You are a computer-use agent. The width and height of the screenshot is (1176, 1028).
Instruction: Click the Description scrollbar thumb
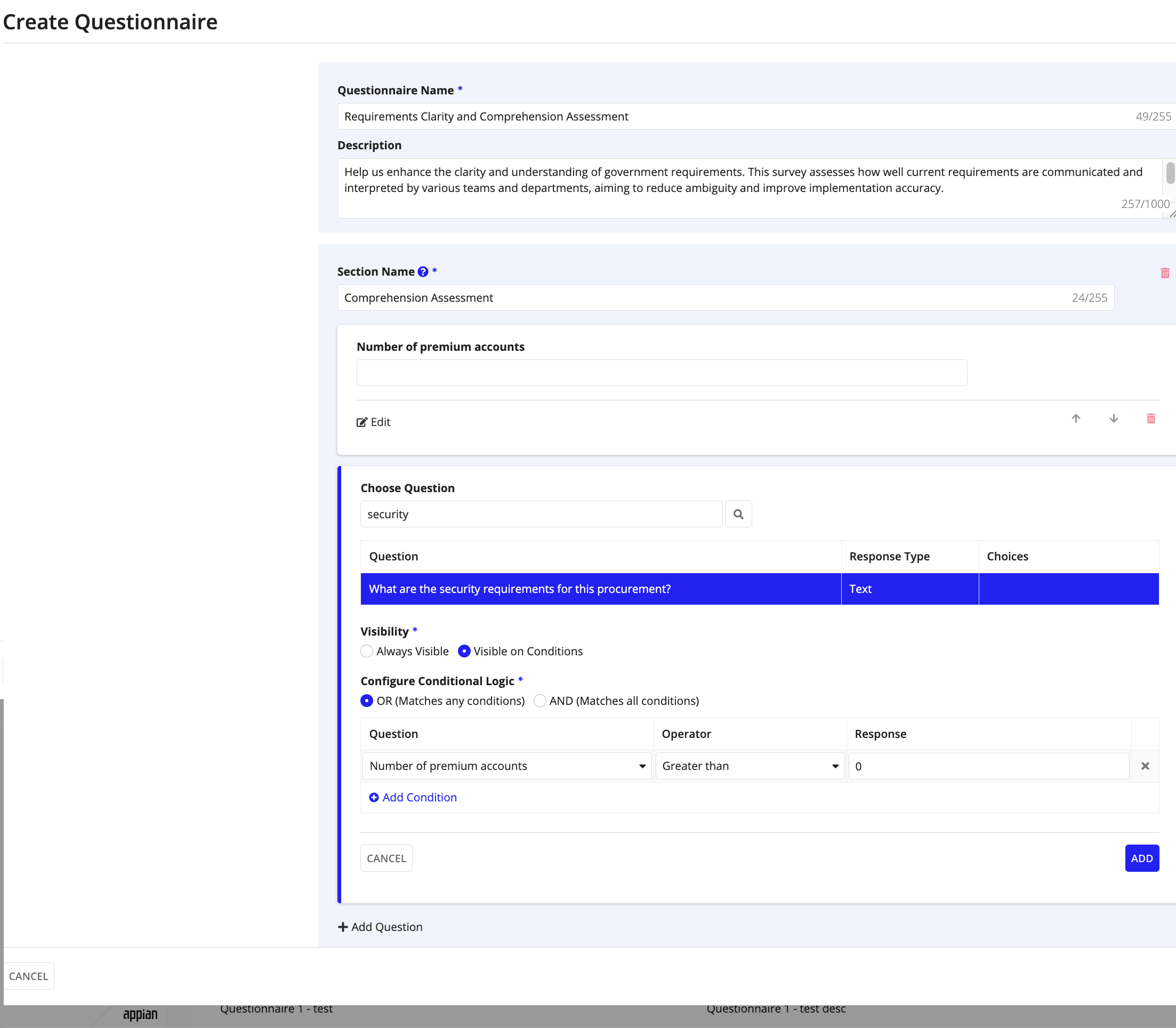click(x=1170, y=173)
